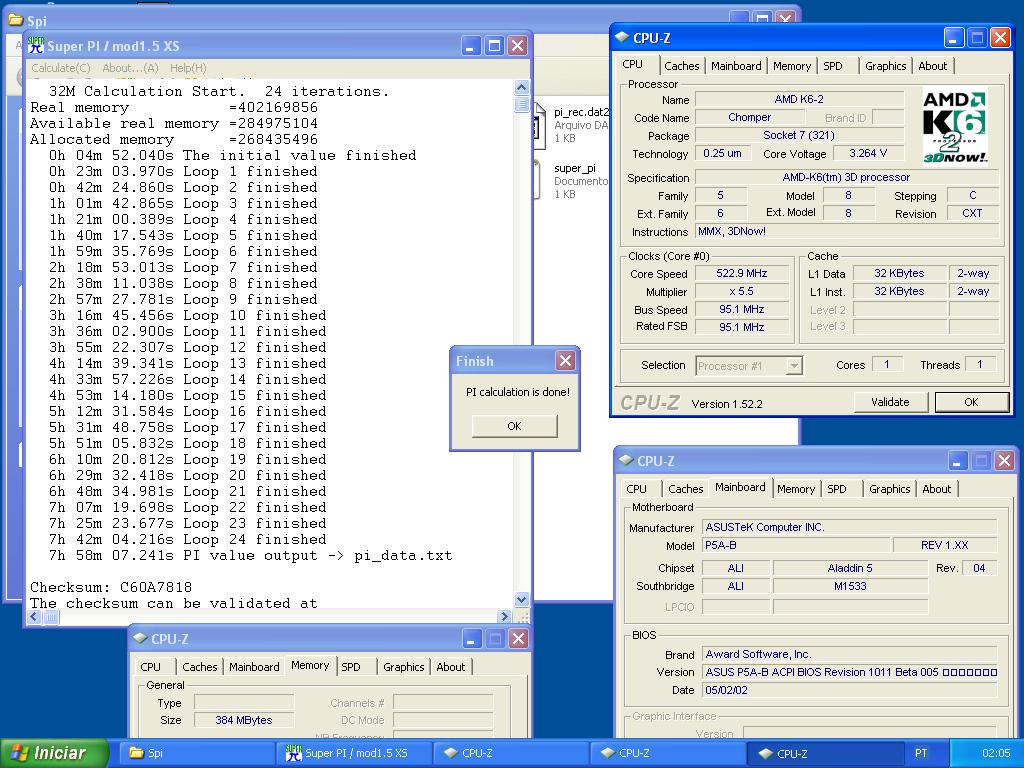Image resolution: width=1024 pixels, height=768 pixels.
Task: Click the Code Name value Chomper
Action: [750, 118]
